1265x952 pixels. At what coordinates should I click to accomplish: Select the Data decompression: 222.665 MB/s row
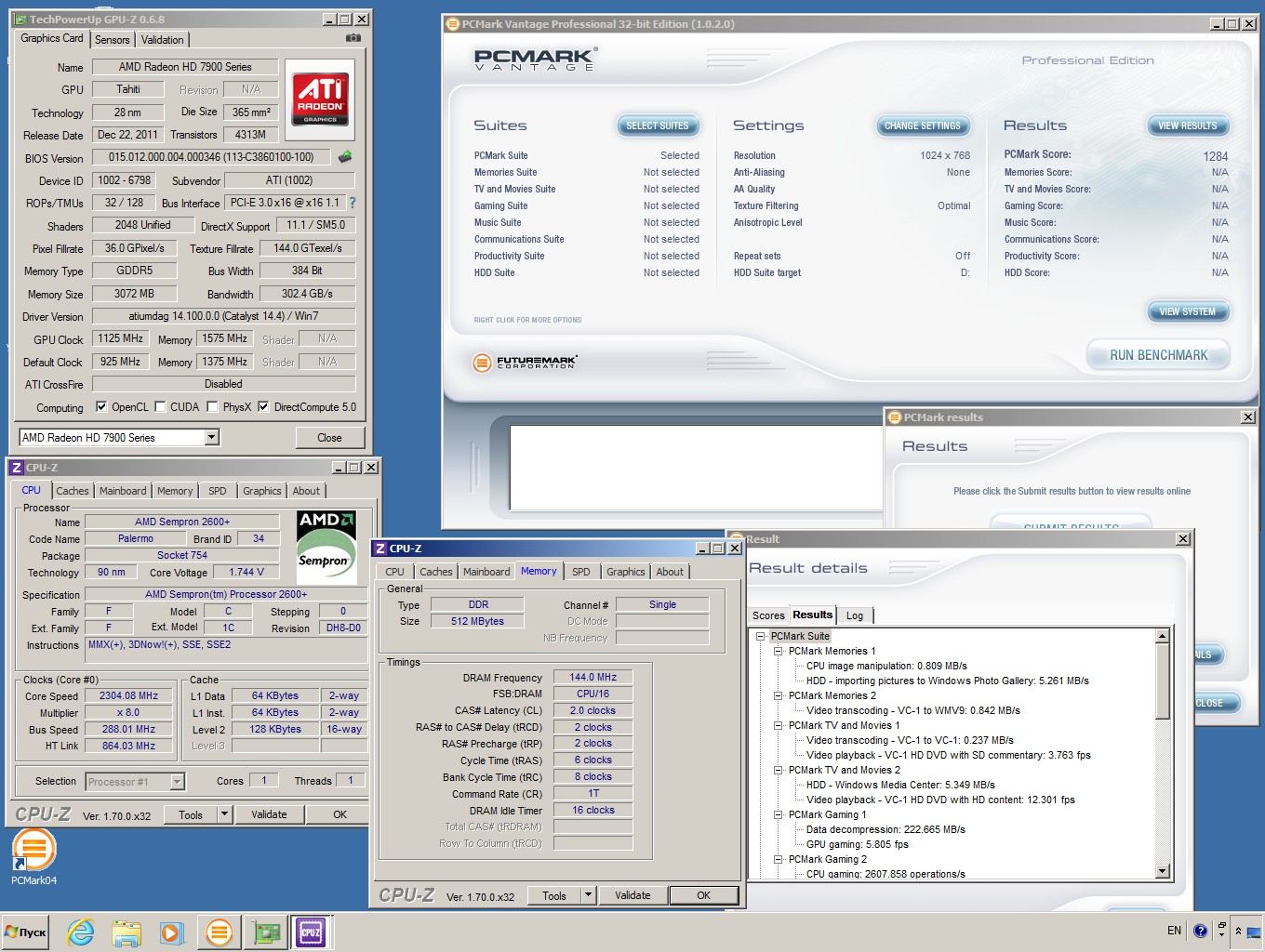(x=885, y=830)
